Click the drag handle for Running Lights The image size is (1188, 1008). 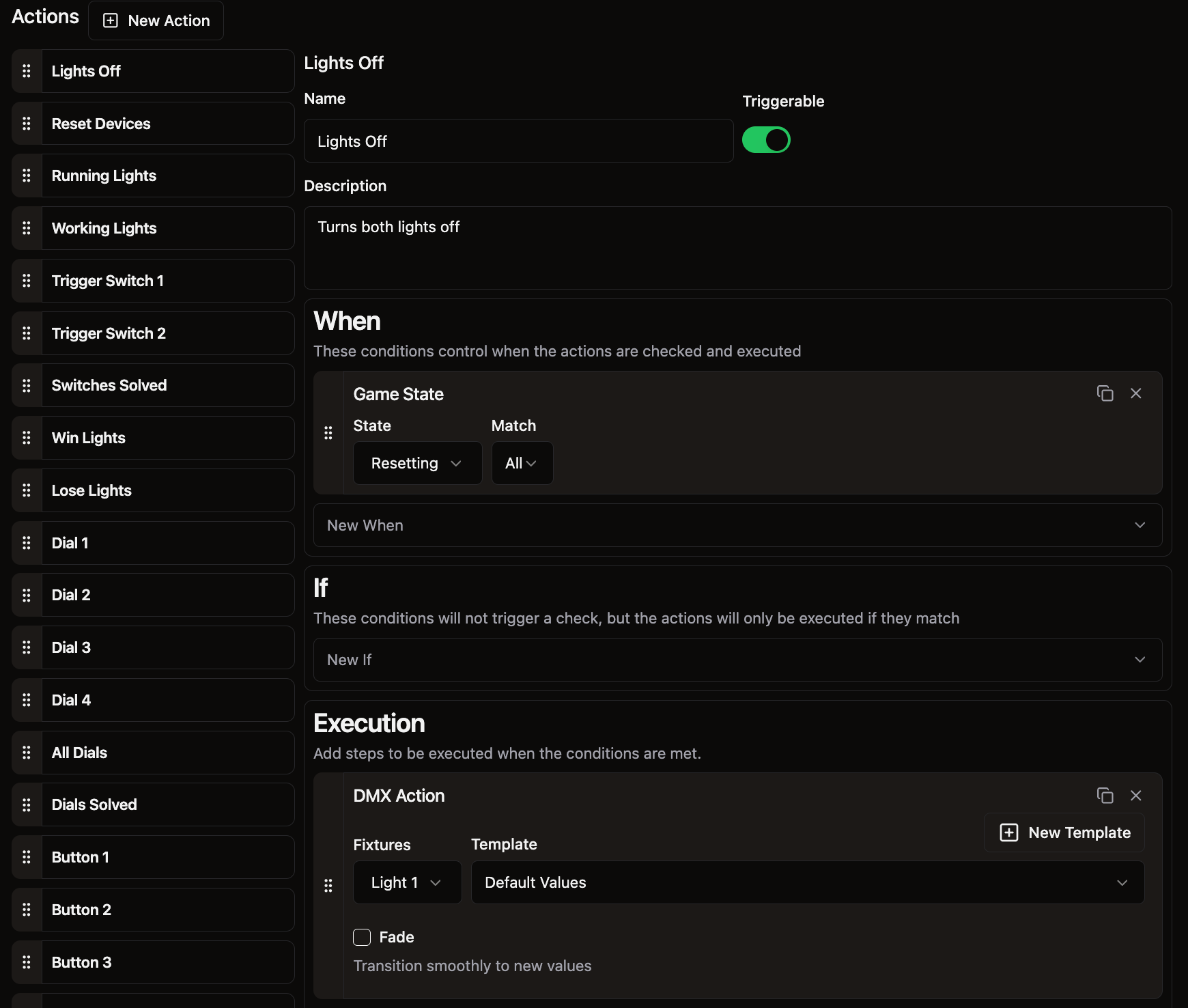[27, 176]
